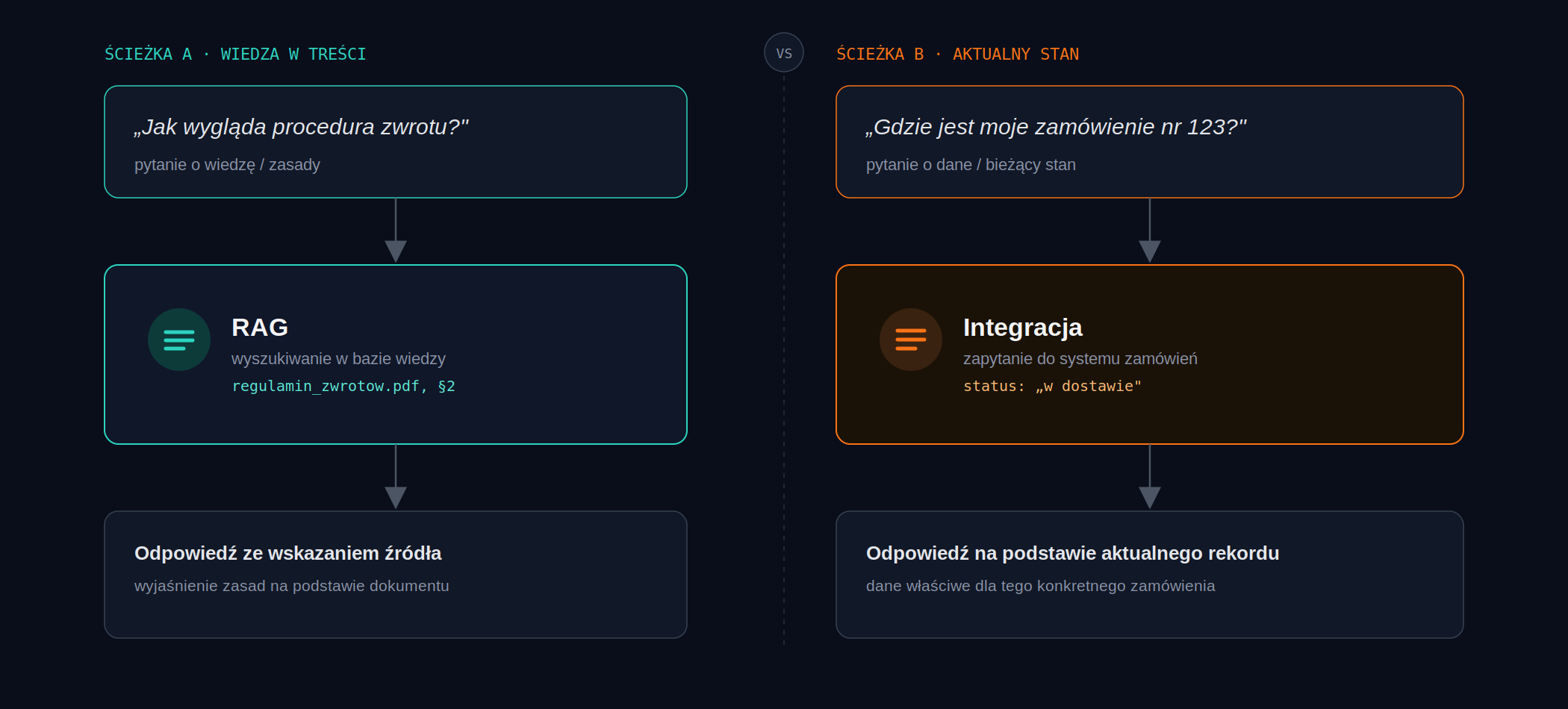
Task: Click the question "Gdzie jest moje zamówienie nr 123?"
Action: pos(1056,127)
